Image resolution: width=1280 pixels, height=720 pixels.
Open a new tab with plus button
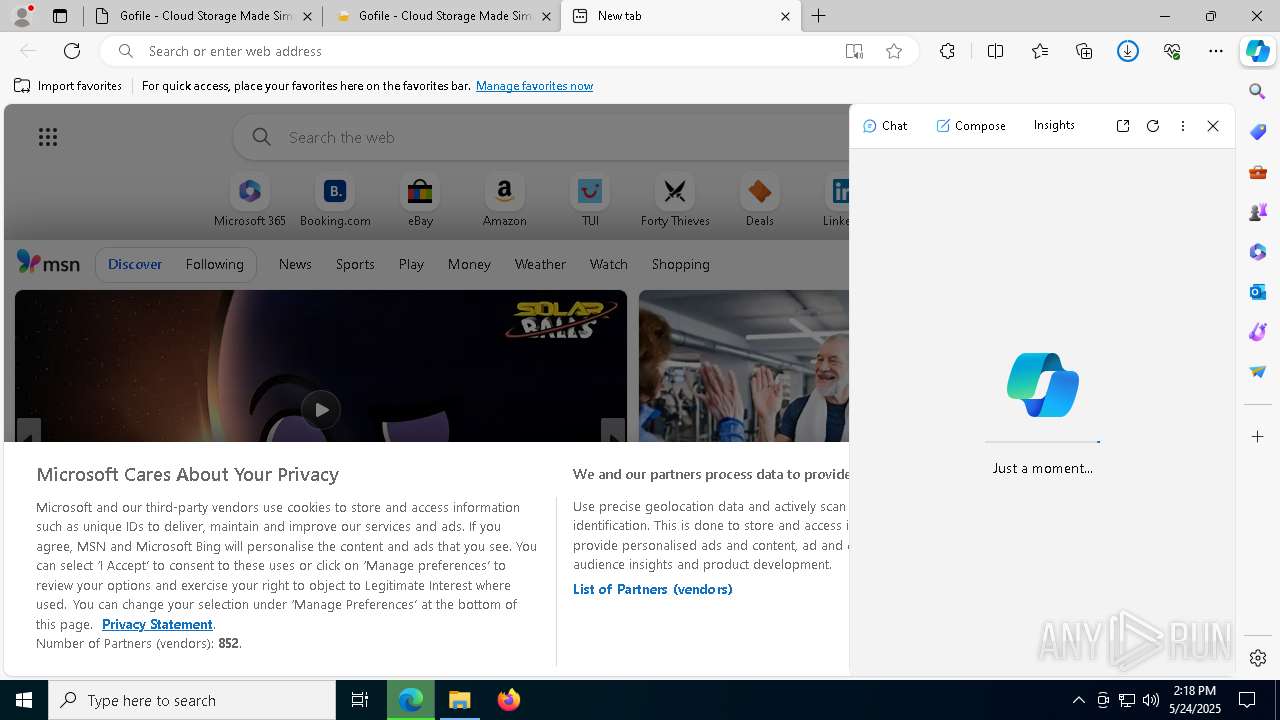(819, 16)
